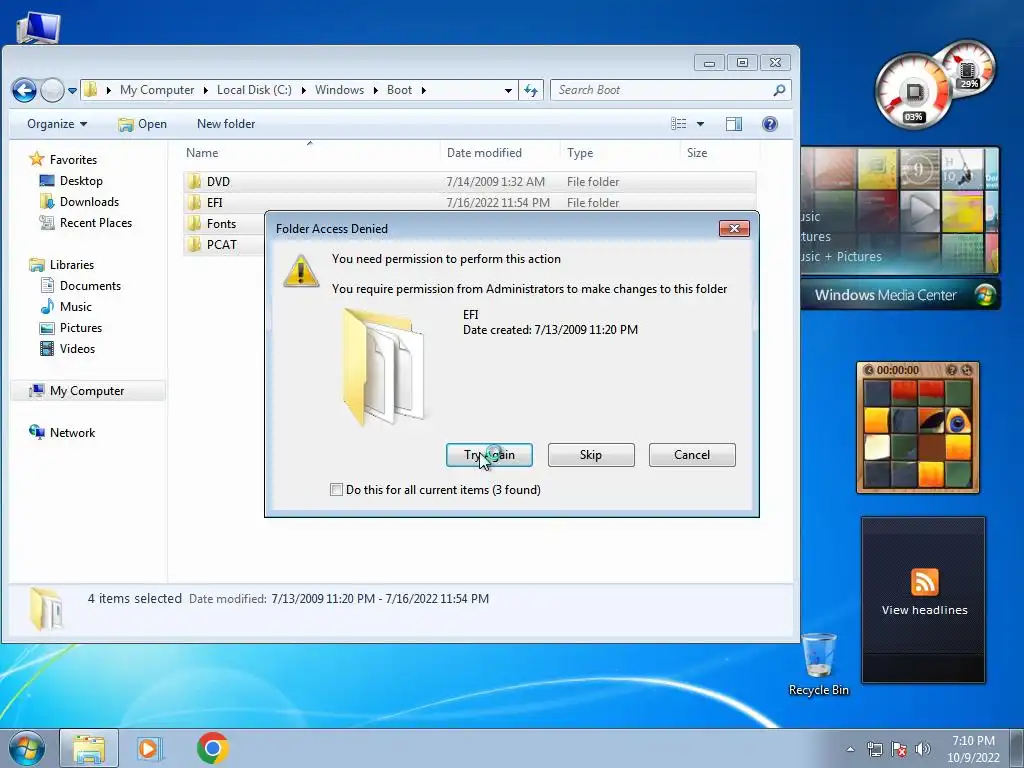Close the Folder Access Denied dialog
Viewport: 1024px width, 768px height.
click(734, 229)
